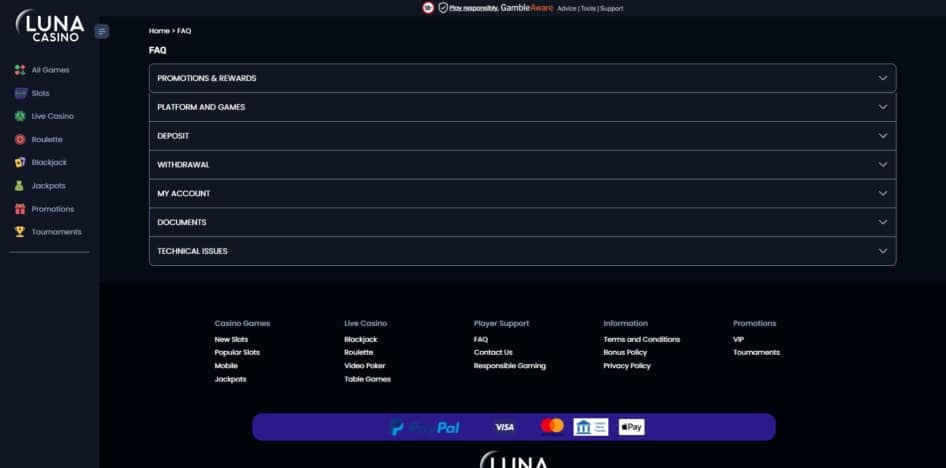Click the Roulette sidebar icon
This screenshot has width=946, height=468.
(20, 139)
